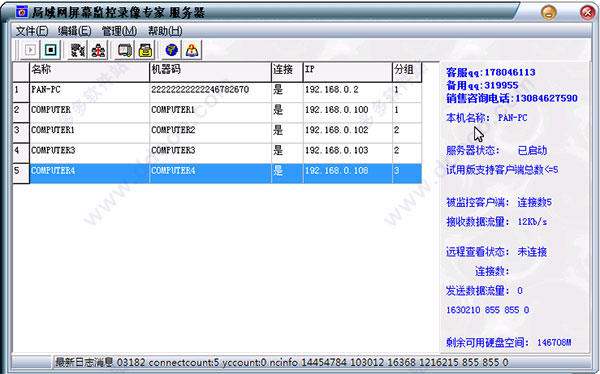This screenshot has height=374, width=600.
Task: Select the COMPUTER1 name cell in row 3
Action: (x=89, y=133)
